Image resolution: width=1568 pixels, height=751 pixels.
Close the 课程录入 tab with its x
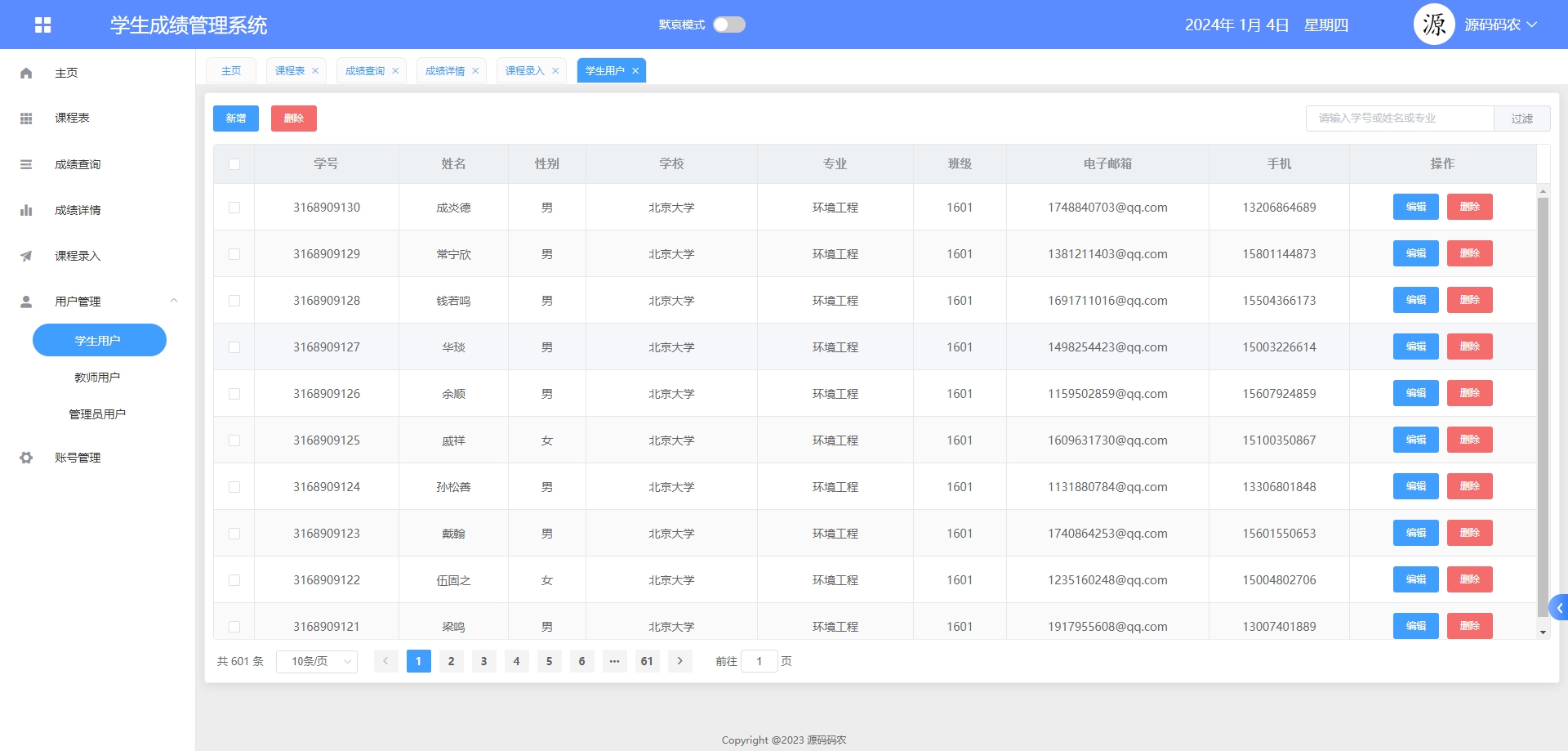click(x=555, y=71)
